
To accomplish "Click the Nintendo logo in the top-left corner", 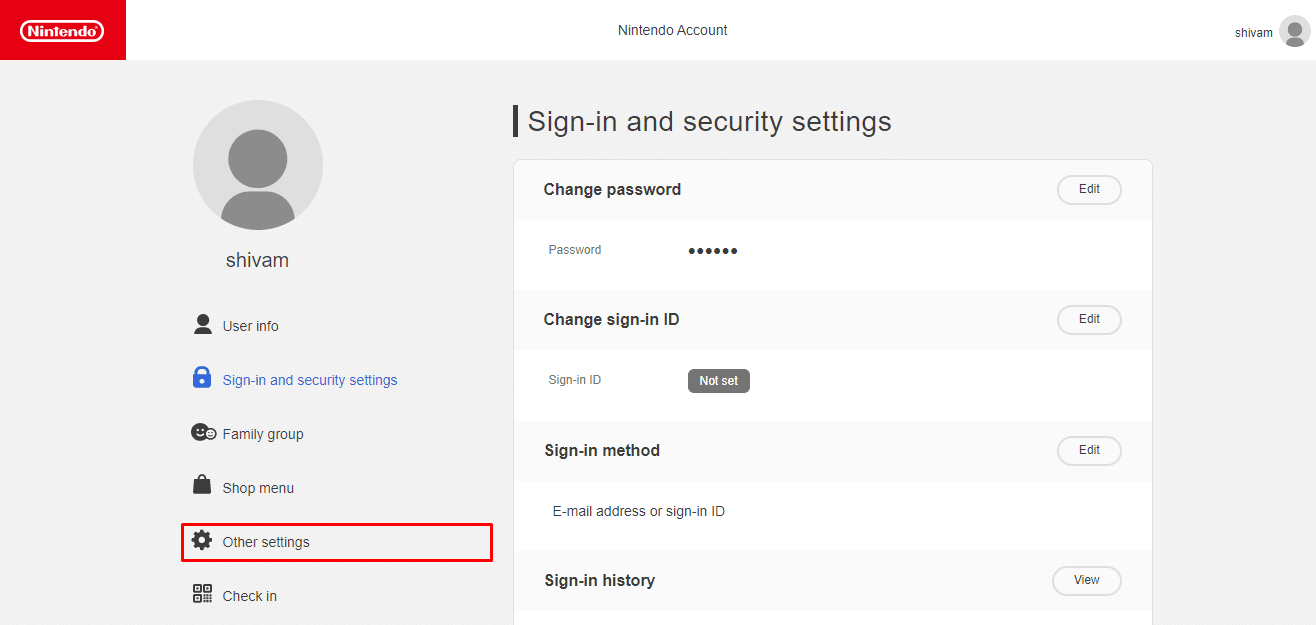I will 62,30.
